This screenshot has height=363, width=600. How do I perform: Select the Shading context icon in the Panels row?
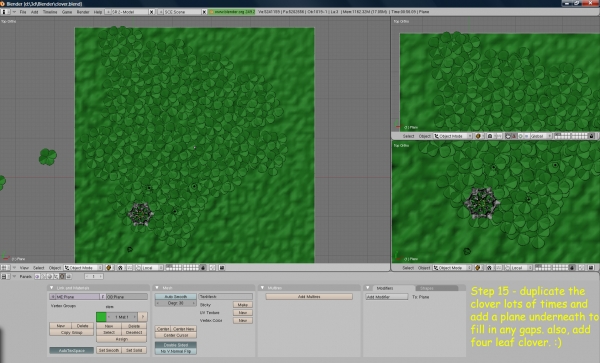coord(50,276)
